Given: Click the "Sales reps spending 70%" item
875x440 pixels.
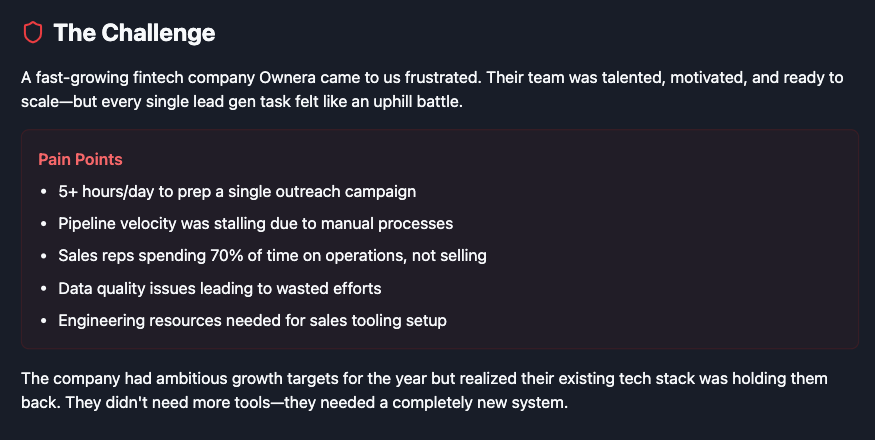Looking at the screenshot, I should pos(272,255).
